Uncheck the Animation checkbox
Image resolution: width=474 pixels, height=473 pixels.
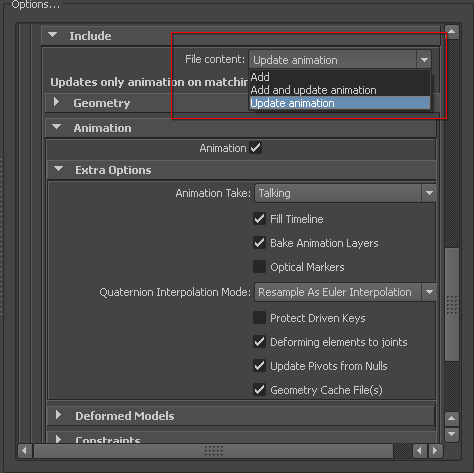pyautogui.click(x=256, y=148)
